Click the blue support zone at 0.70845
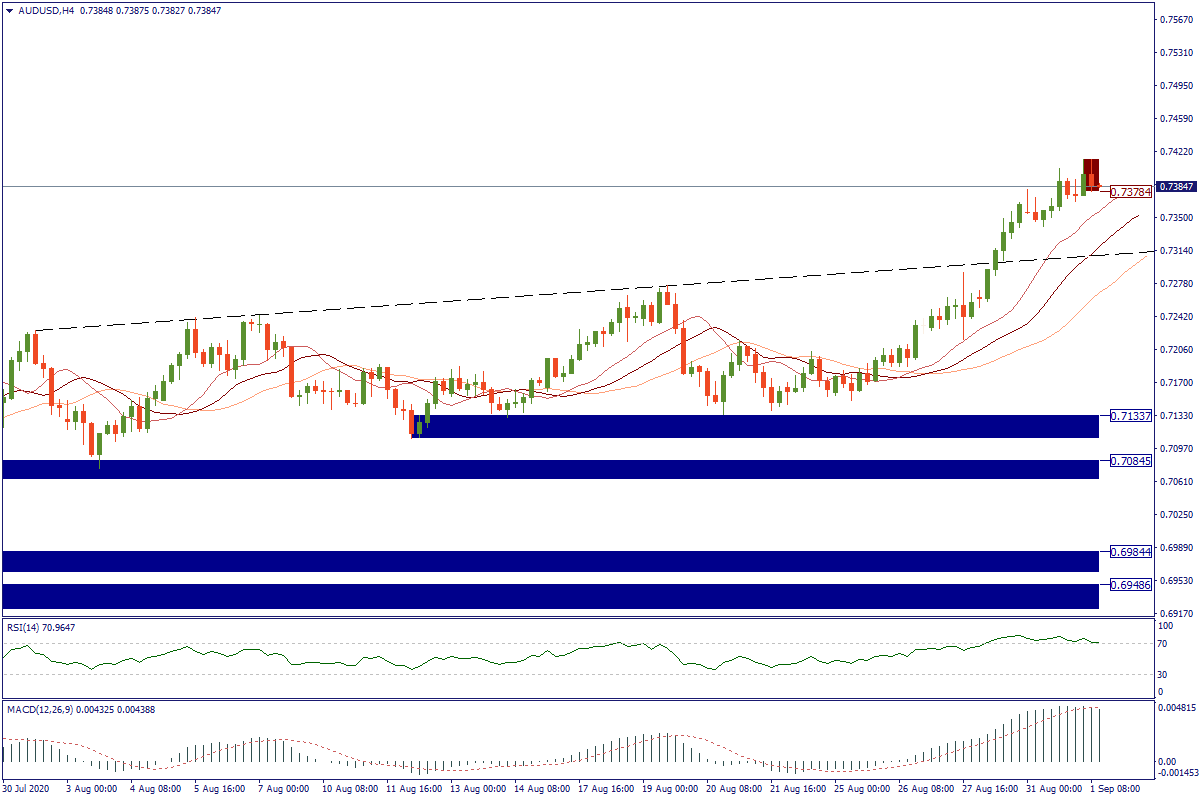 tap(550, 469)
